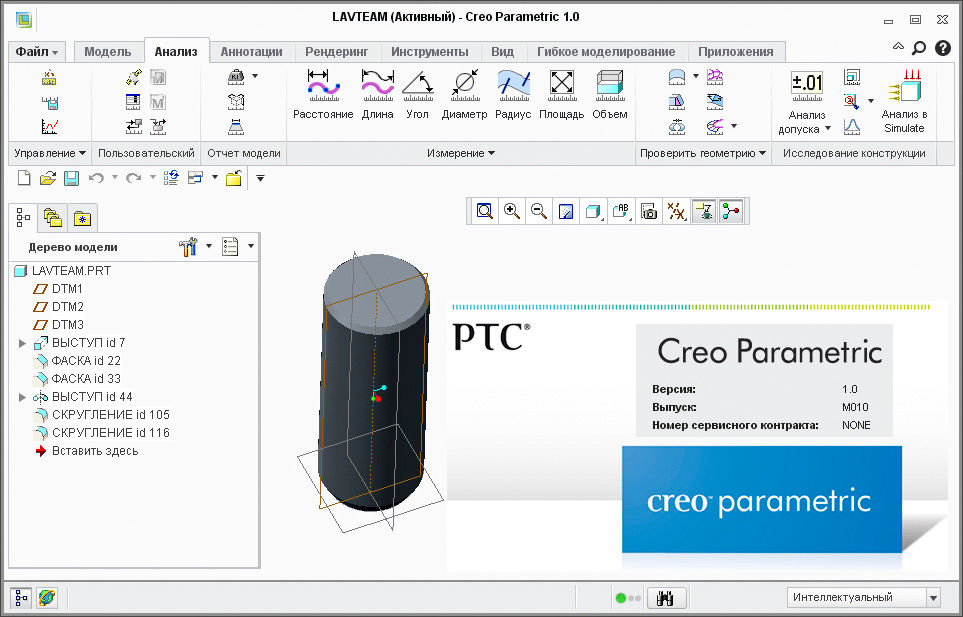The image size is (963, 617).
Task: Click the Repaint icon in view toolbar
Action: click(x=566, y=212)
